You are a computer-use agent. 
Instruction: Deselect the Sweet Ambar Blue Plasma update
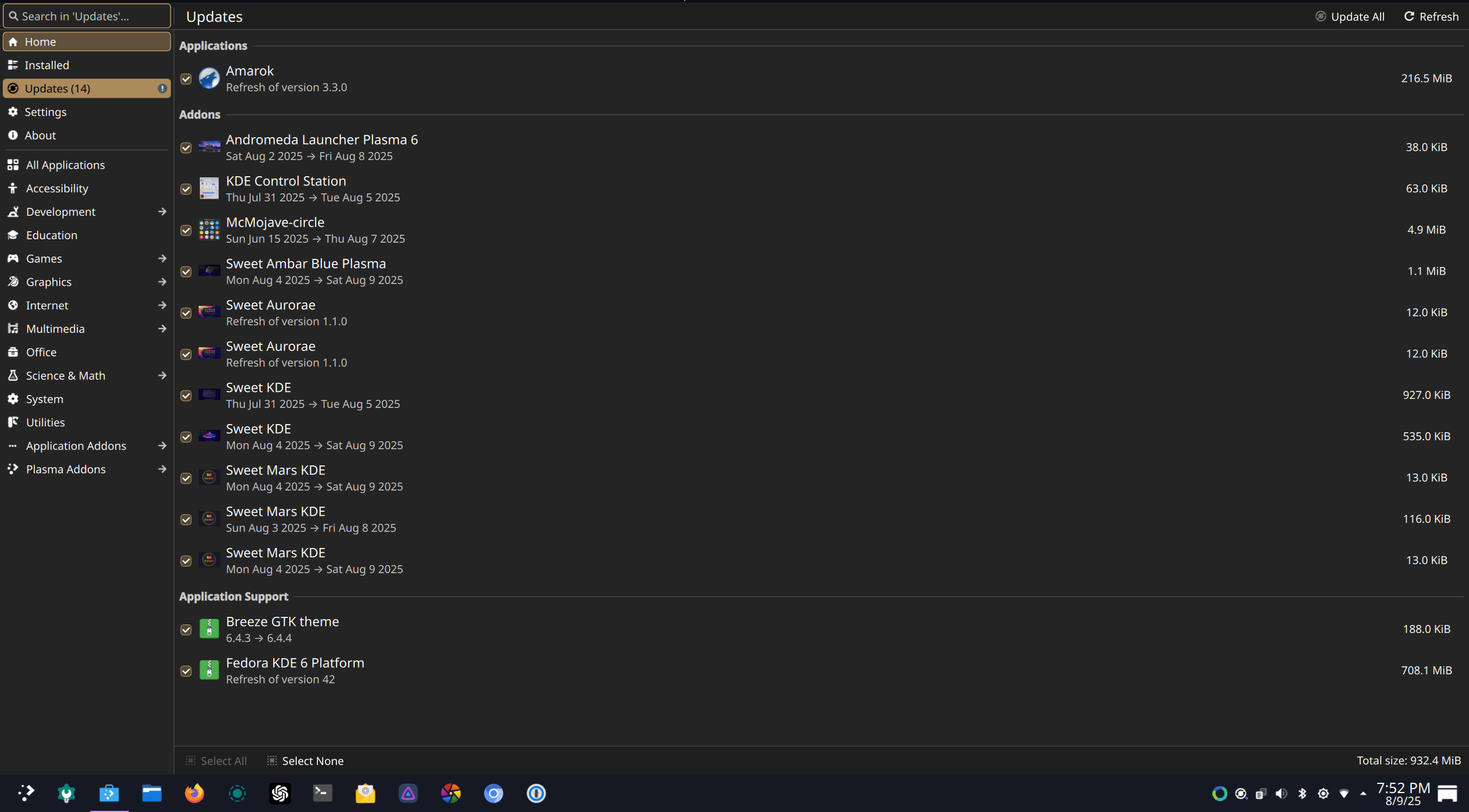186,271
